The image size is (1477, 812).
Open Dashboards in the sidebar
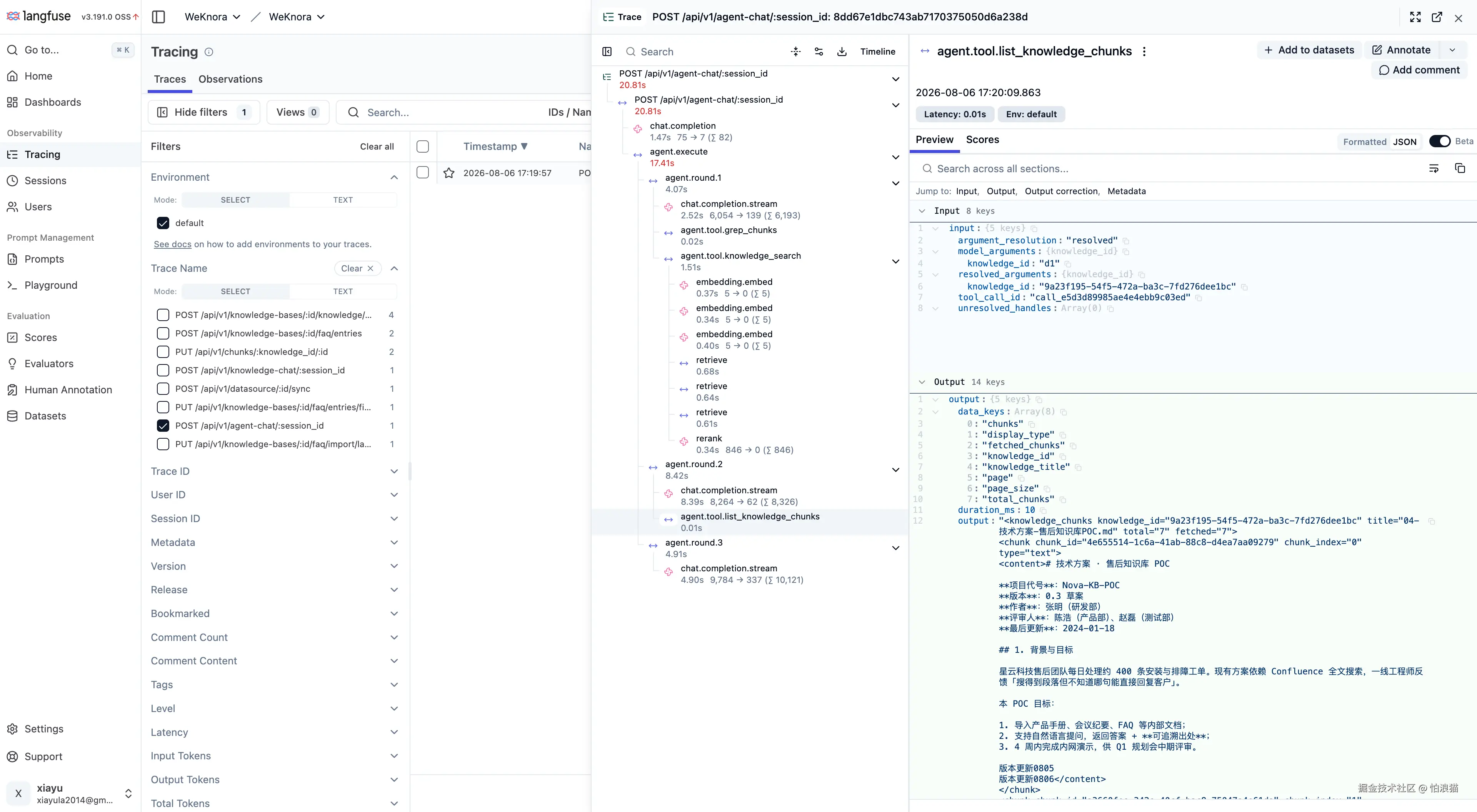[x=52, y=102]
